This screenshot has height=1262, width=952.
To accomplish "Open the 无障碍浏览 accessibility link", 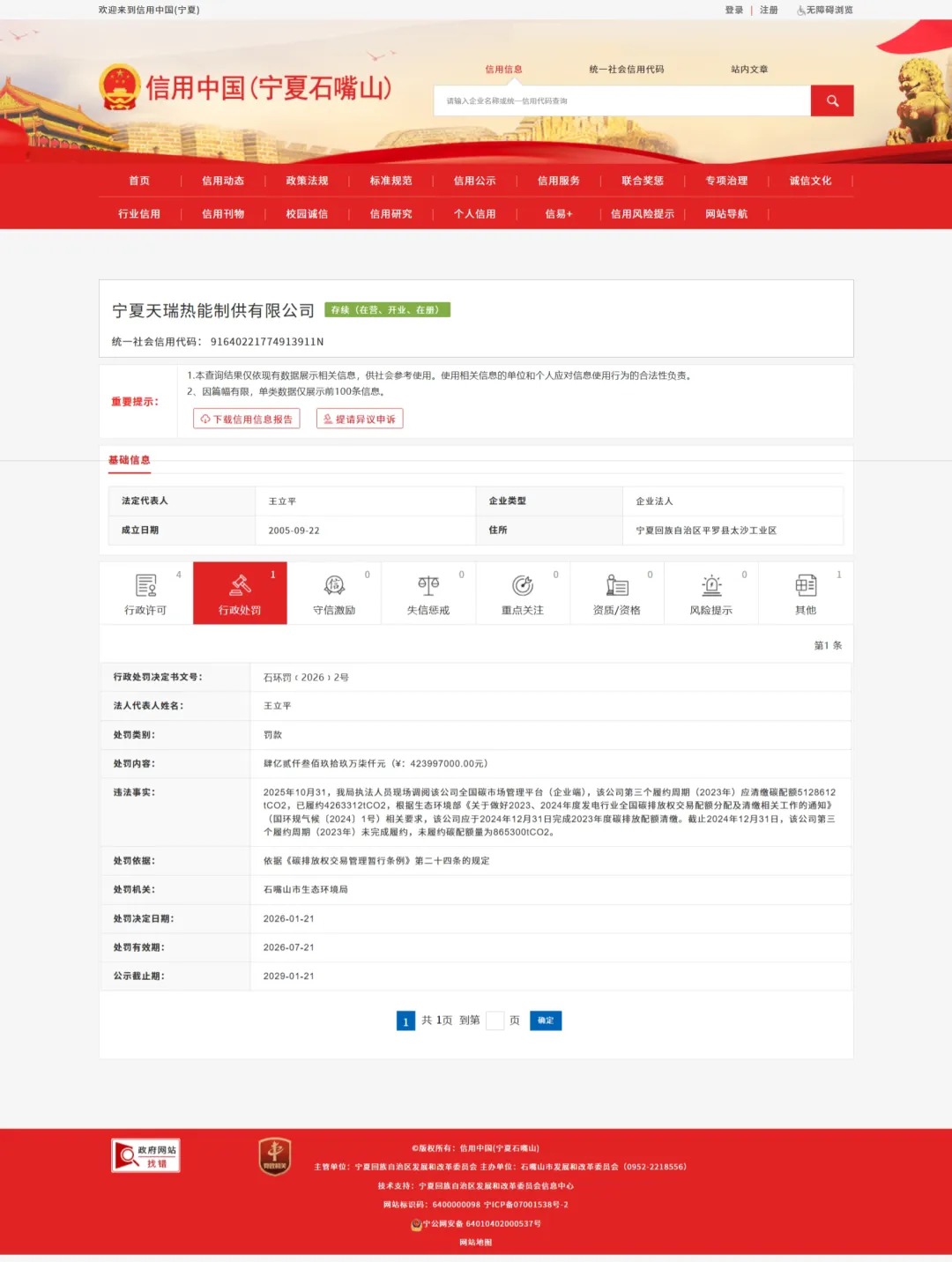I will (825, 11).
